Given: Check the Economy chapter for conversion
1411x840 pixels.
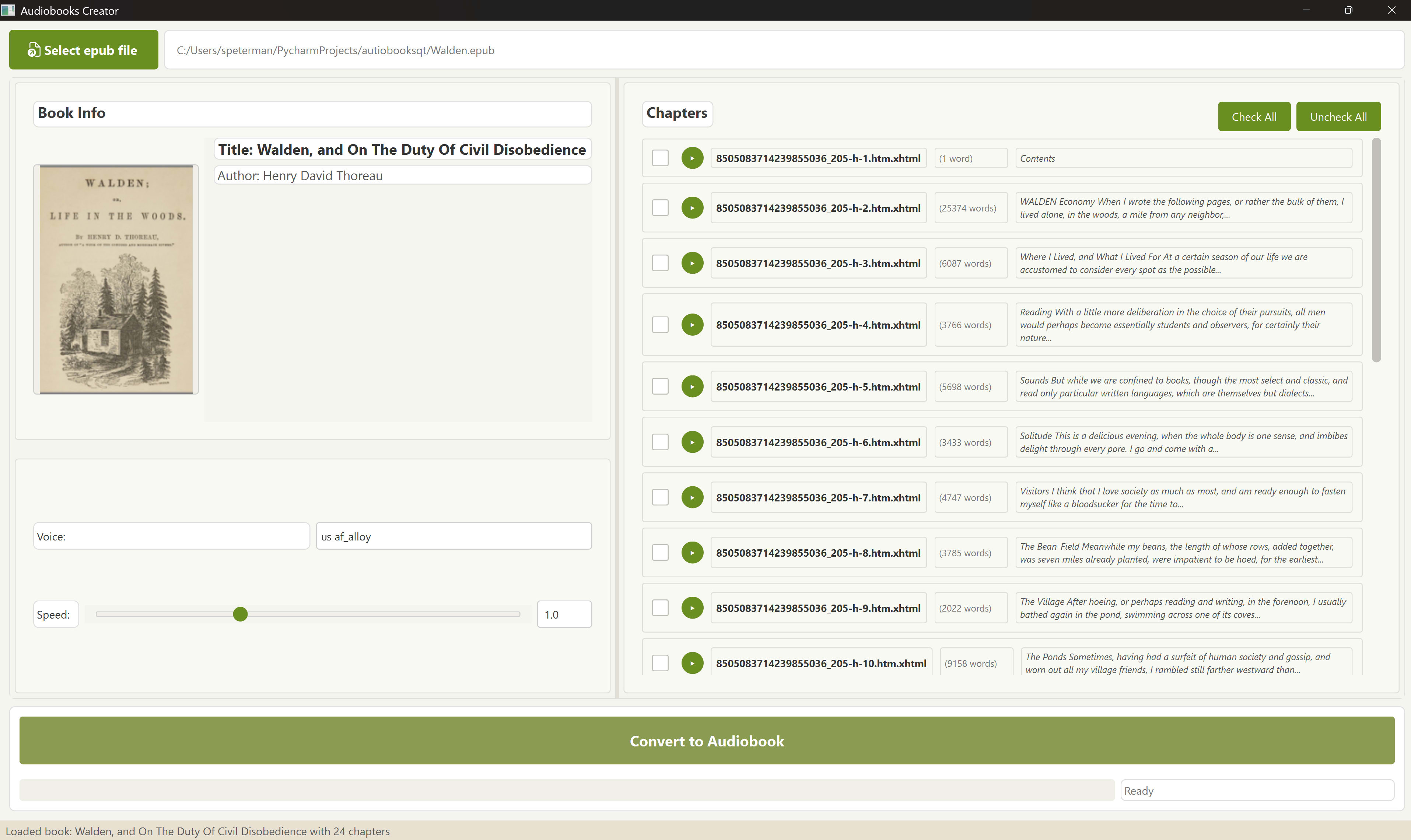Looking at the screenshot, I should click(x=660, y=207).
